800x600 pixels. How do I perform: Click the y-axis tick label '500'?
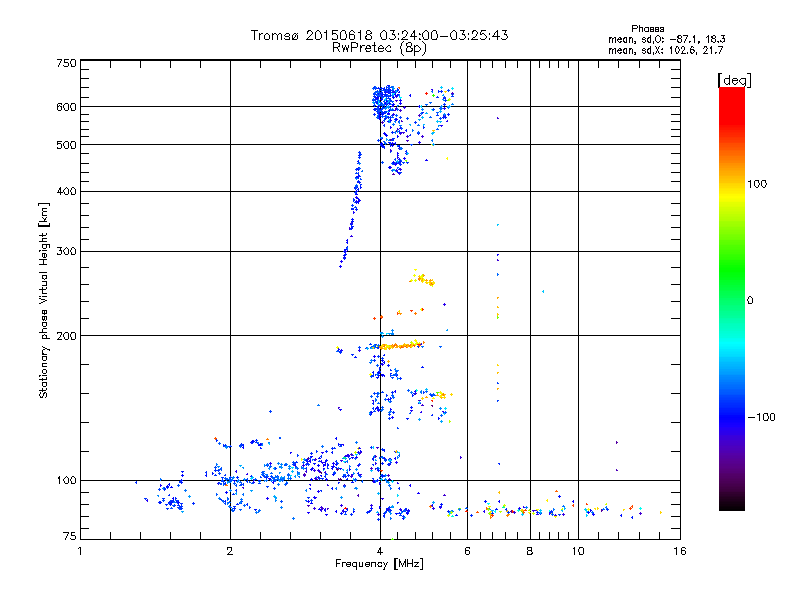tap(66, 145)
